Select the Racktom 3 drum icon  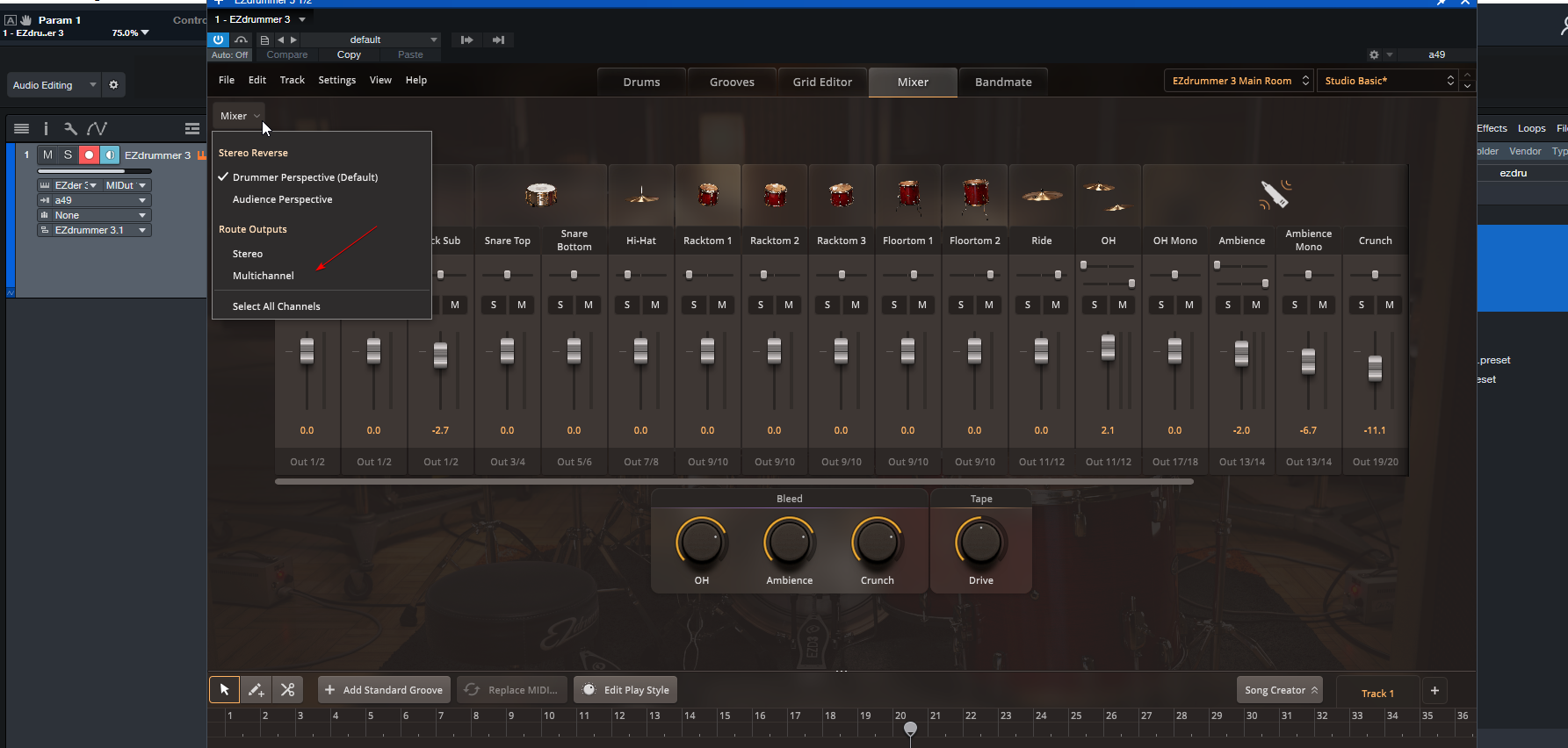point(841,194)
